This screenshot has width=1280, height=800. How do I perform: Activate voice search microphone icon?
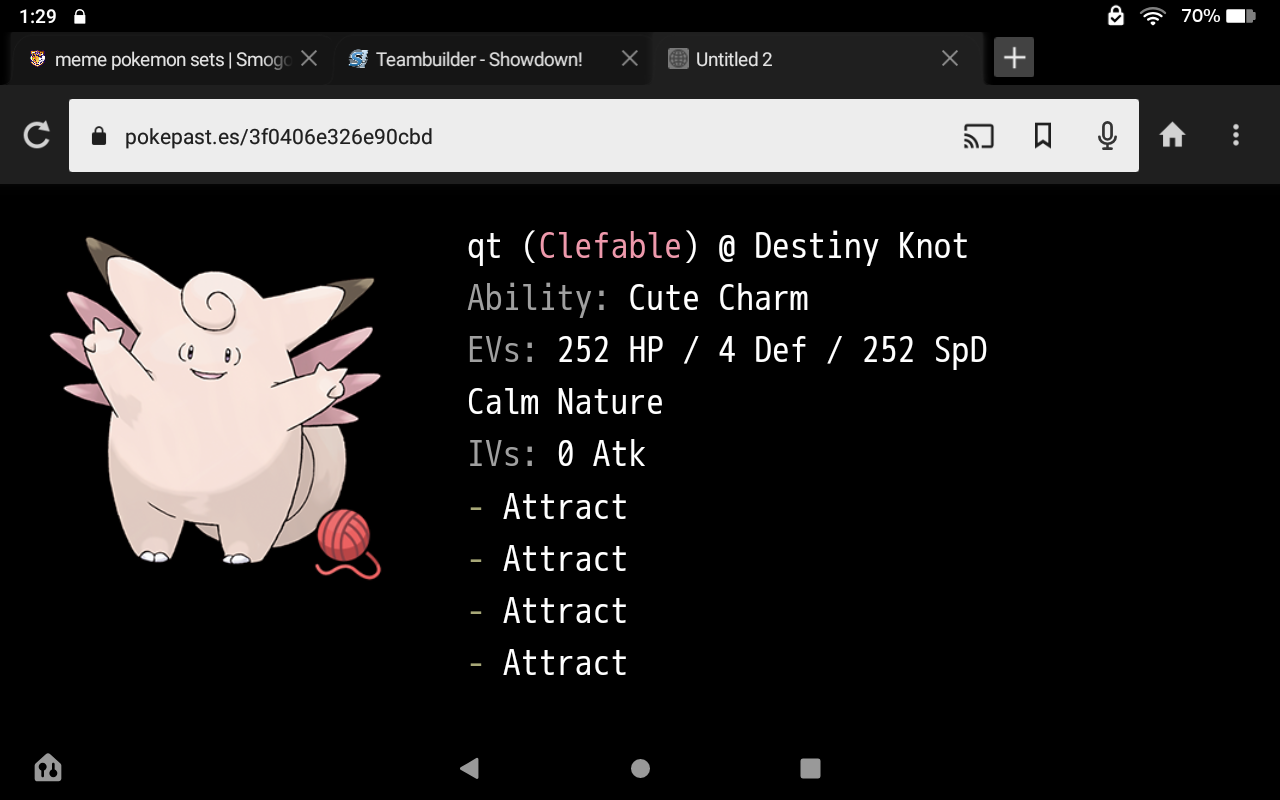1107,135
